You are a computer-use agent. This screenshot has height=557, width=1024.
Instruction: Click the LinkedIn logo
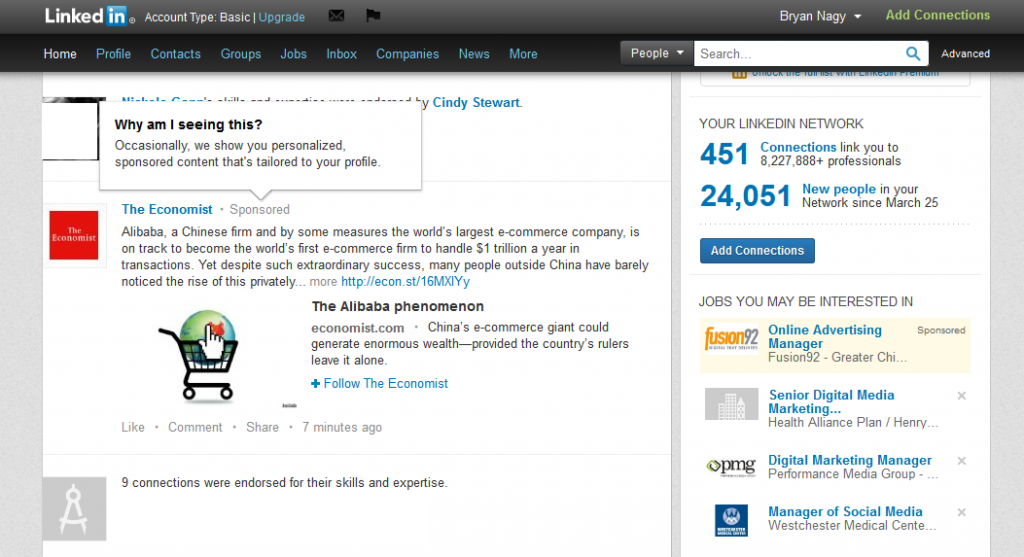[89, 16]
